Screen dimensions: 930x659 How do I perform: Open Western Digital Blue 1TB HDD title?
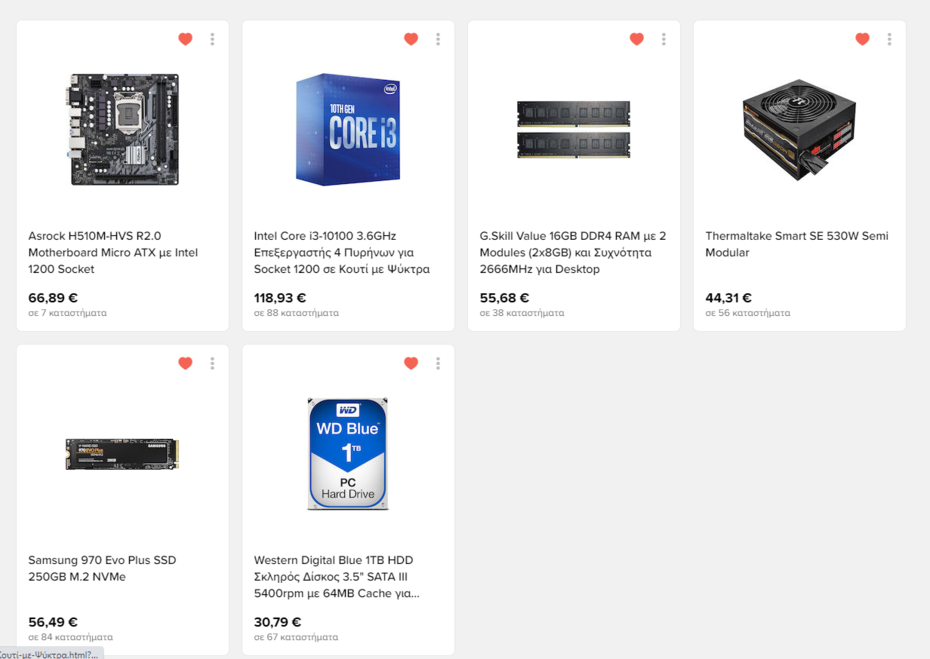(x=336, y=577)
